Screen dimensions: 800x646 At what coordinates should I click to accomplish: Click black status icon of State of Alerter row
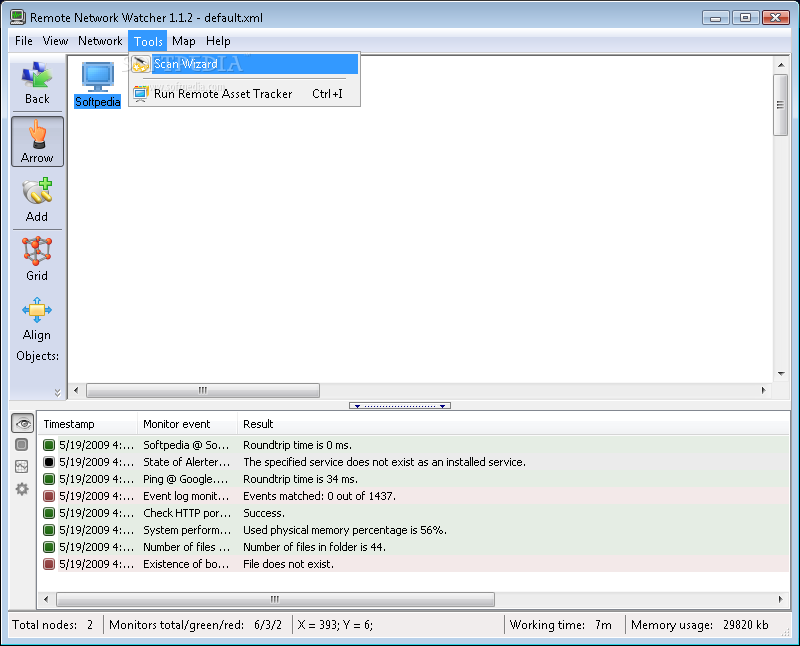pos(49,462)
